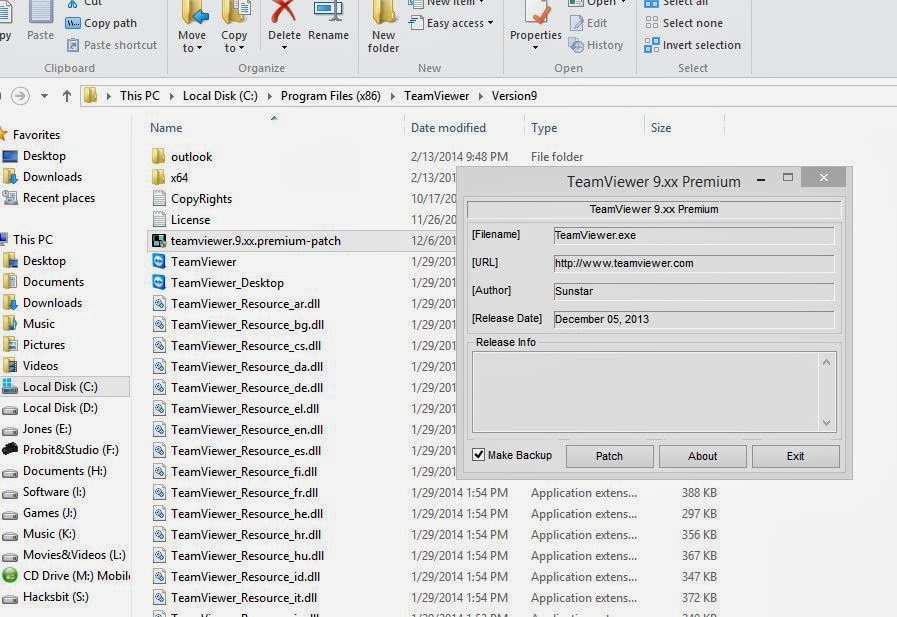Create a New folder from ribbon
897x617 pixels.
(383, 27)
